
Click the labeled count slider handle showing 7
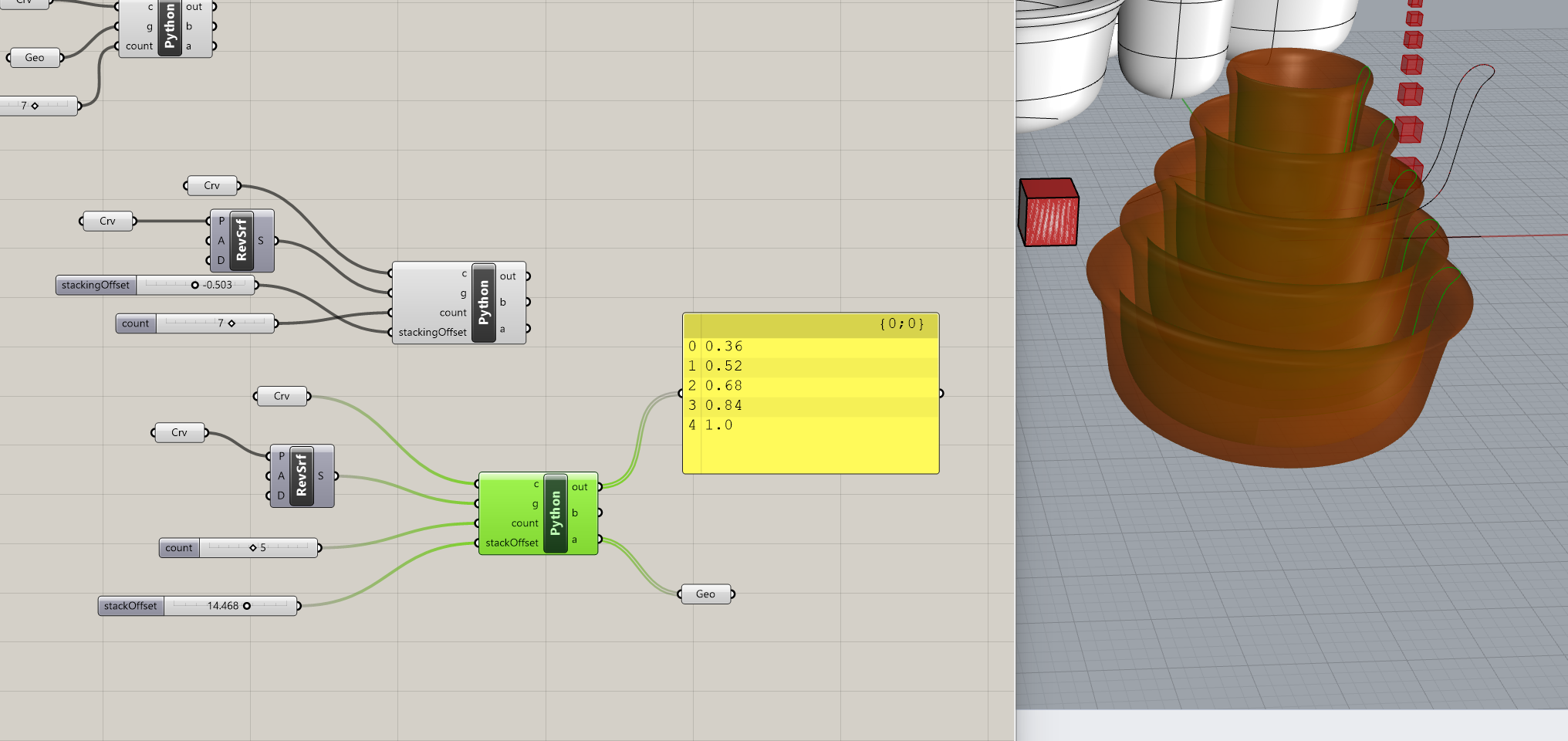[x=231, y=323]
